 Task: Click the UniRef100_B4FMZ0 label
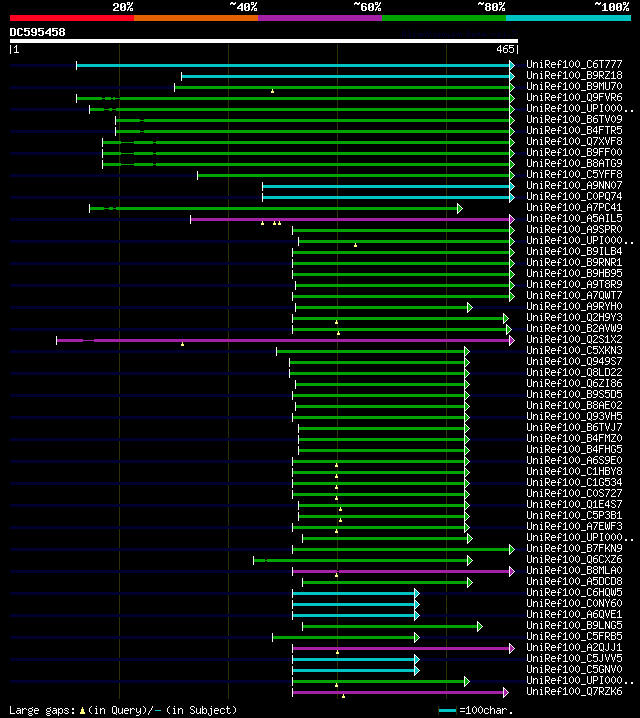click(574, 438)
